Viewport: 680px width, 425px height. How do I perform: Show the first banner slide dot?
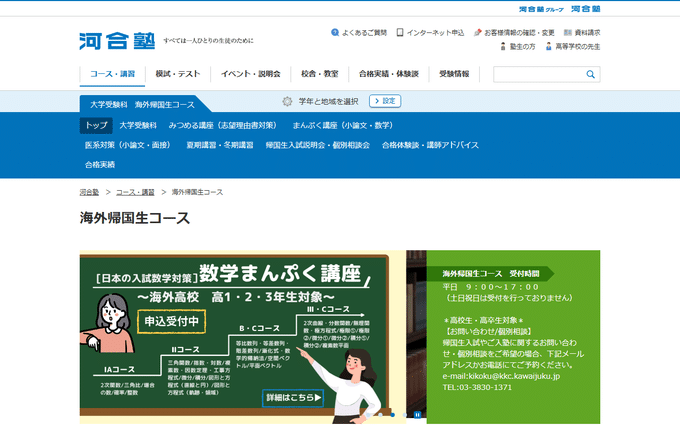[368, 415]
